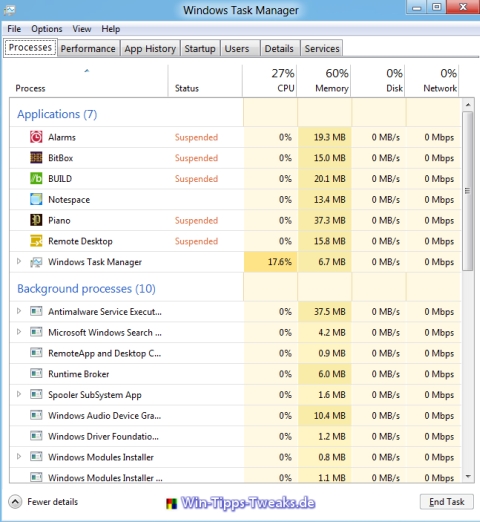Sort by the Memory column header
This screenshot has height=522, width=480.
tap(324, 81)
